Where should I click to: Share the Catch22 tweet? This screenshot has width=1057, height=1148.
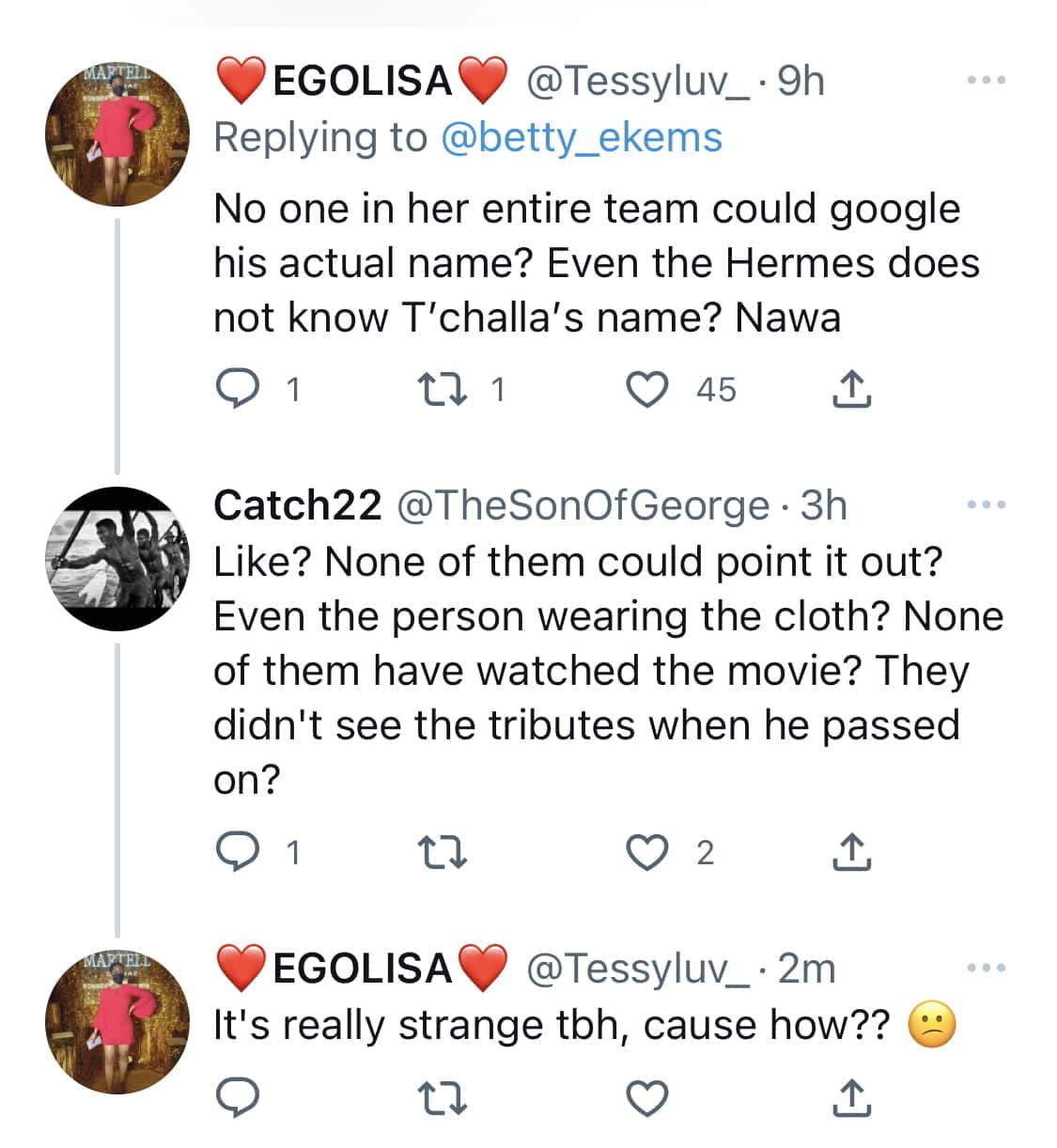click(x=851, y=851)
